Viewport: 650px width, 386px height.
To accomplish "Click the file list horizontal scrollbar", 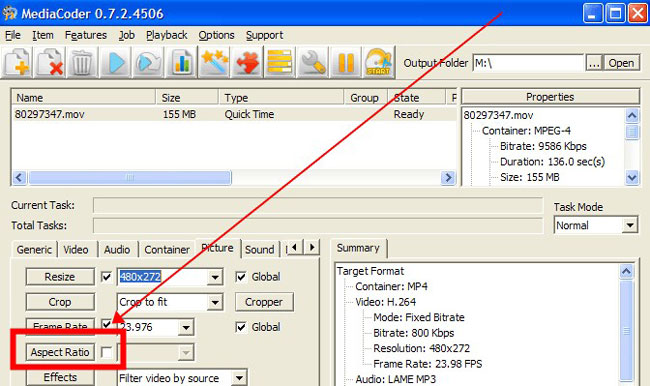I will point(231,178).
